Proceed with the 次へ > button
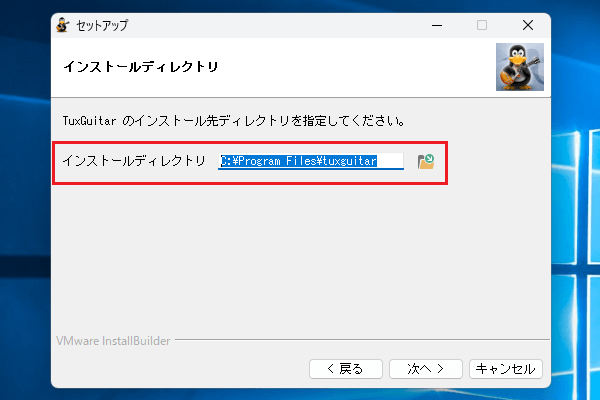Image resolution: width=600 pixels, height=400 pixels. point(424,368)
